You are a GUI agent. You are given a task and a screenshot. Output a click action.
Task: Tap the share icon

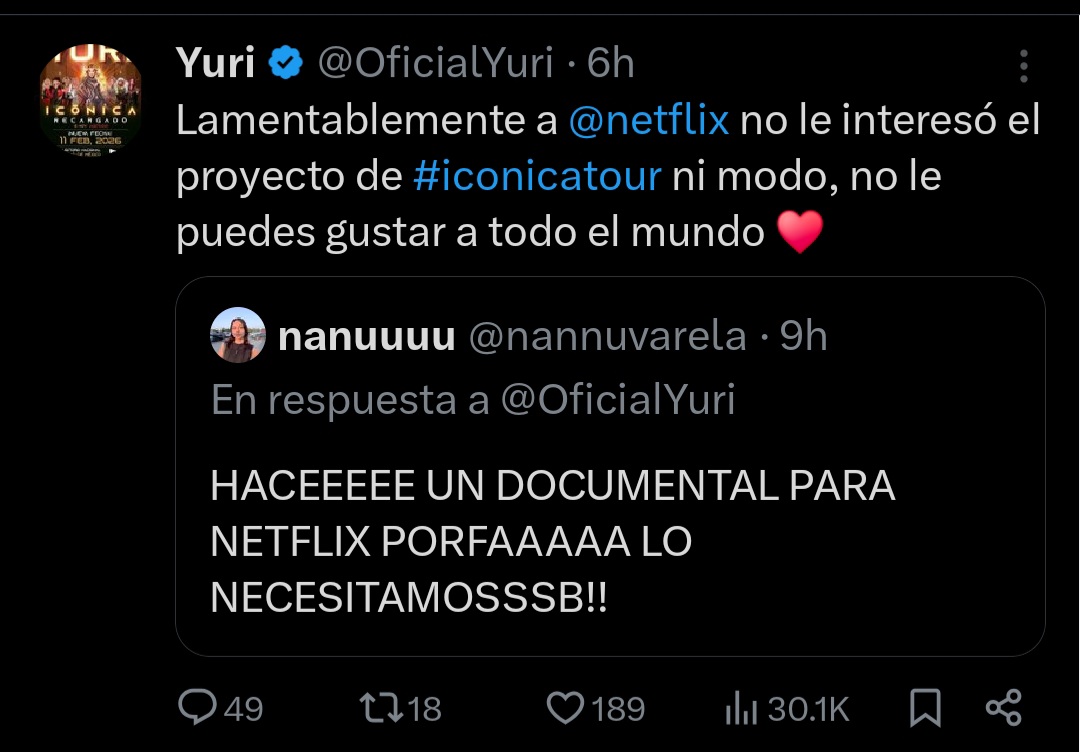click(x=1003, y=708)
